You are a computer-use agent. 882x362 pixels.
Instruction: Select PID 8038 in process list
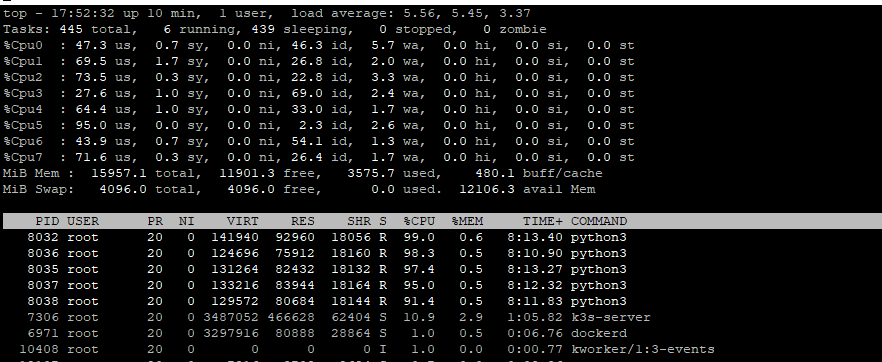coord(43,301)
